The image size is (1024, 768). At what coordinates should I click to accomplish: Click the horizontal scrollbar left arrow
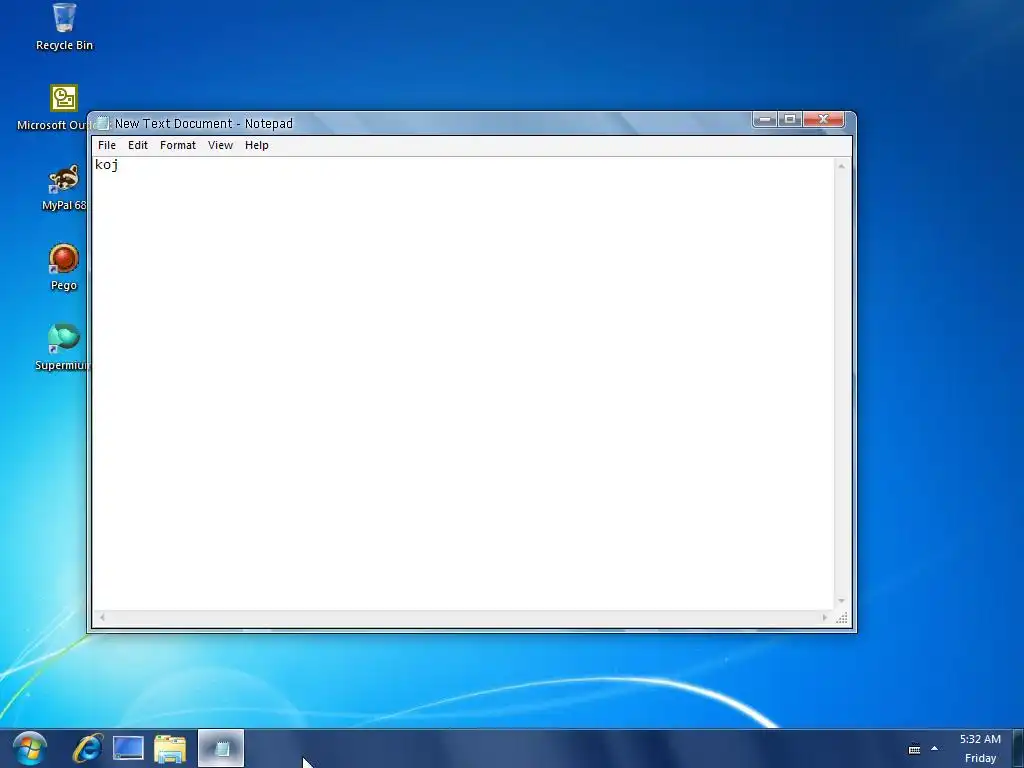click(102, 617)
